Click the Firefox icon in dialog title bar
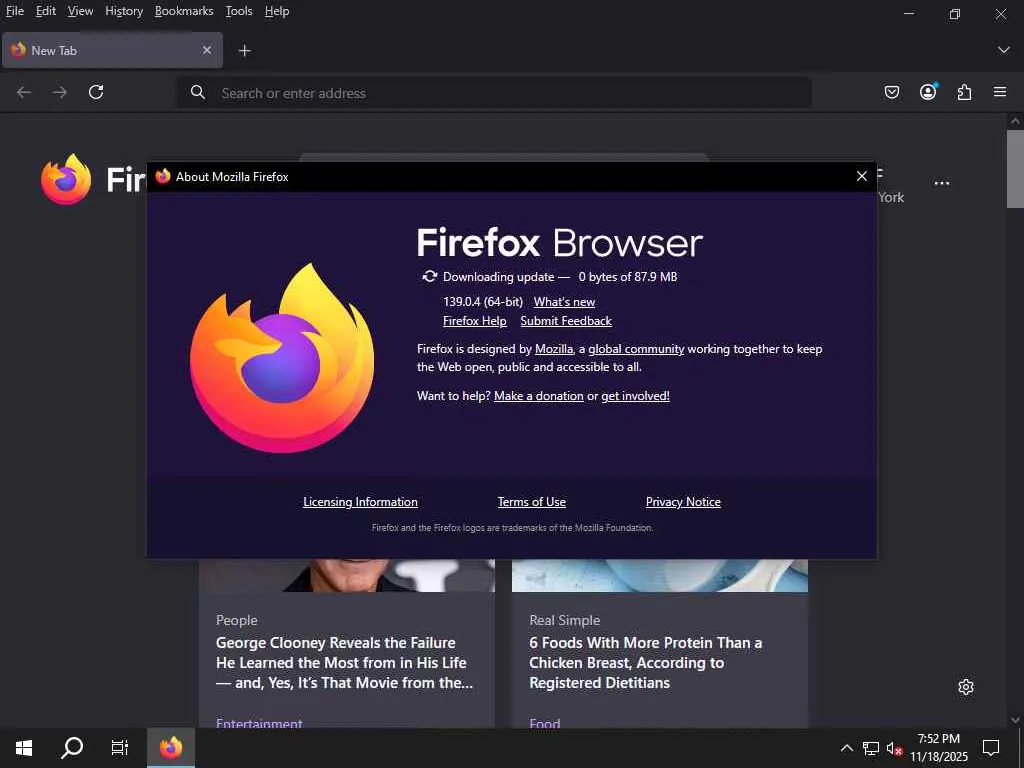Screen dimensions: 1024x768 [x=163, y=176]
